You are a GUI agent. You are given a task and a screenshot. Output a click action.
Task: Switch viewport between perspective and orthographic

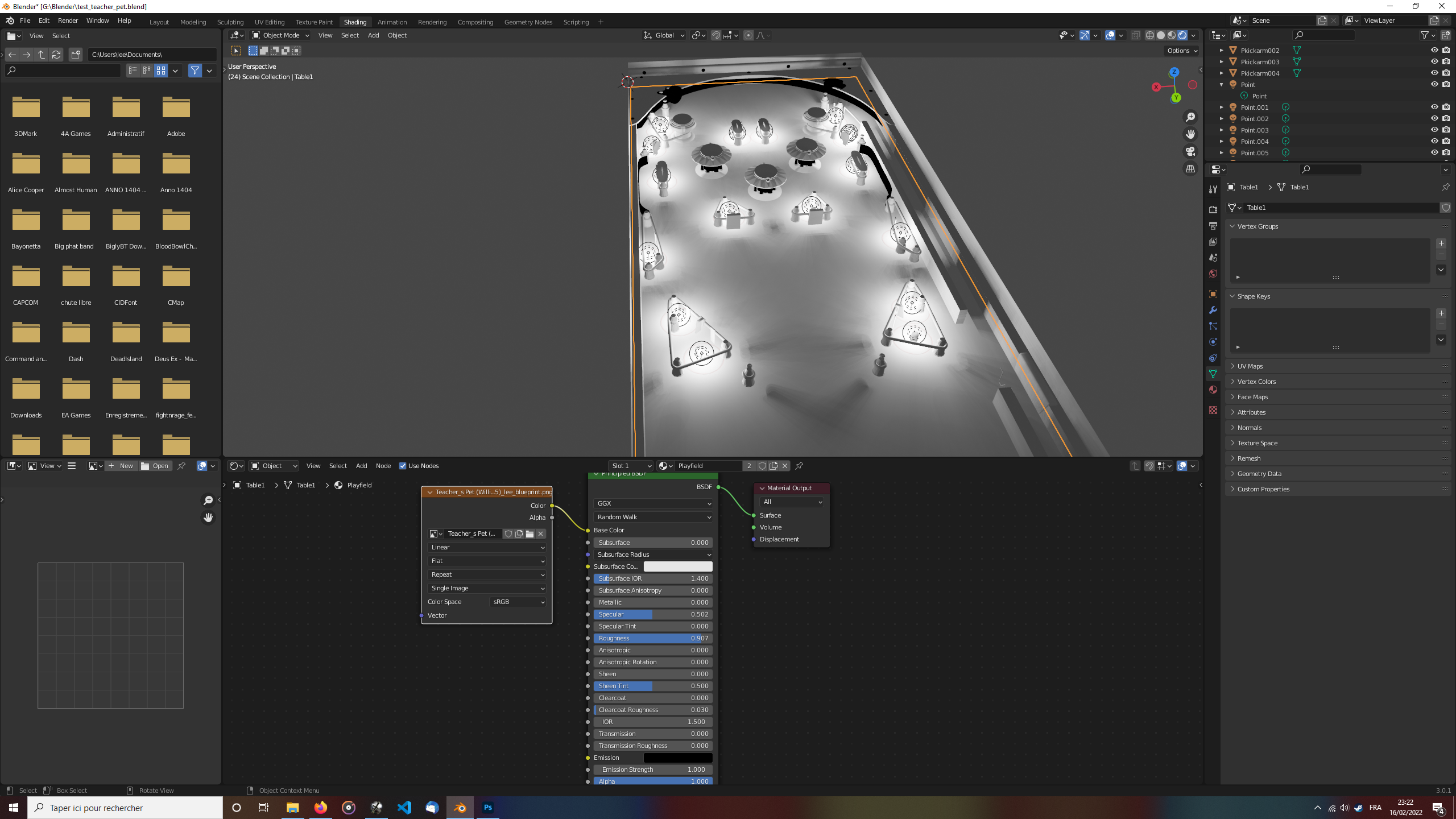pyautogui.click(x=1190, y=169)
